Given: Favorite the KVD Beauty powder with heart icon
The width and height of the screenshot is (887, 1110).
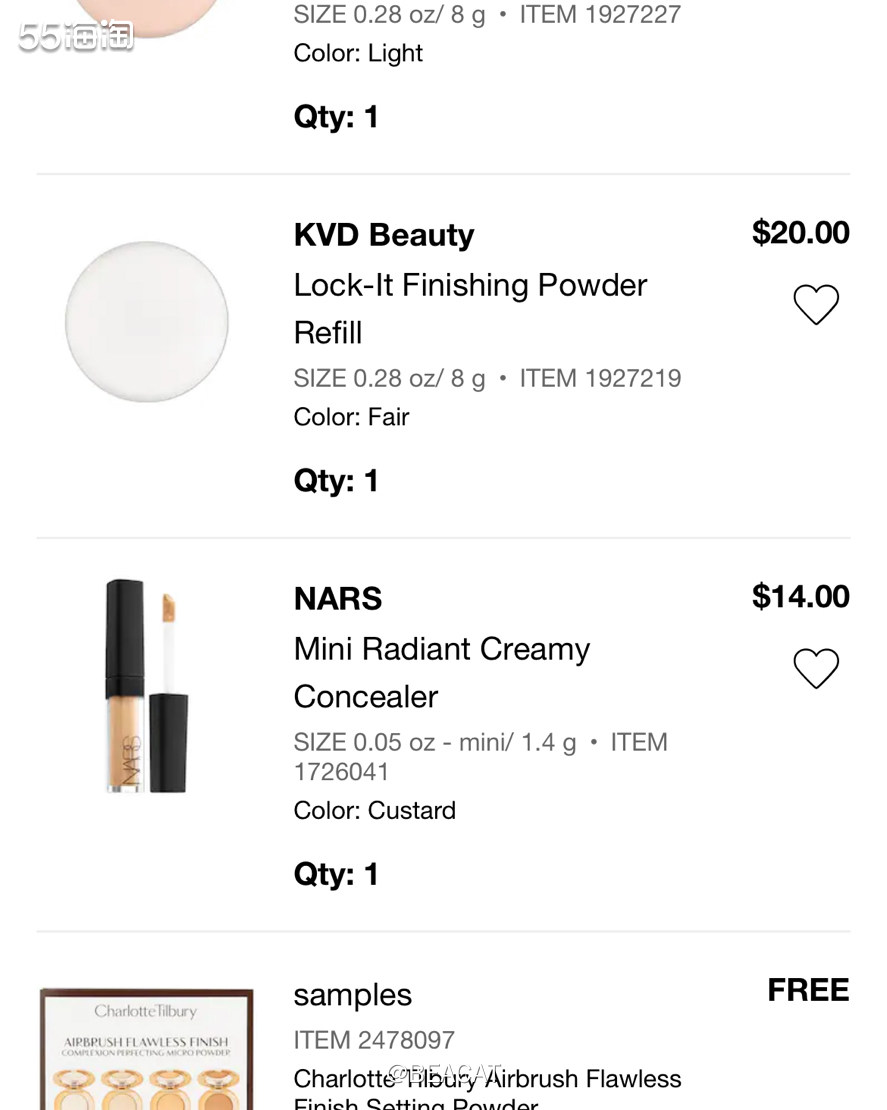Looking at the screenshot, I should [816, 305].
